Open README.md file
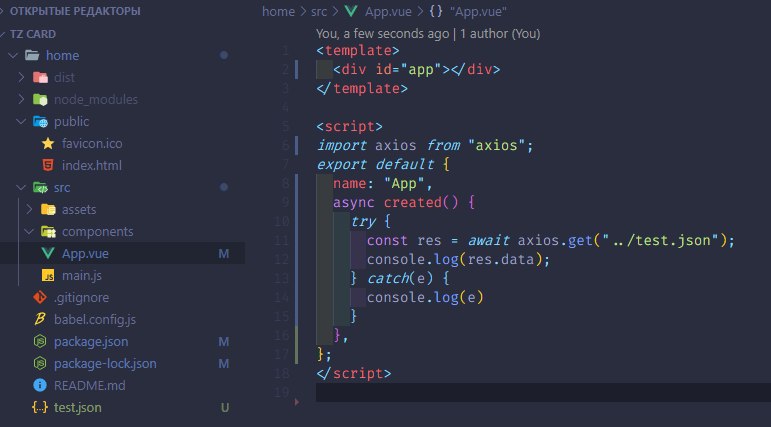 pyautogui.click(x=89, y=385)
